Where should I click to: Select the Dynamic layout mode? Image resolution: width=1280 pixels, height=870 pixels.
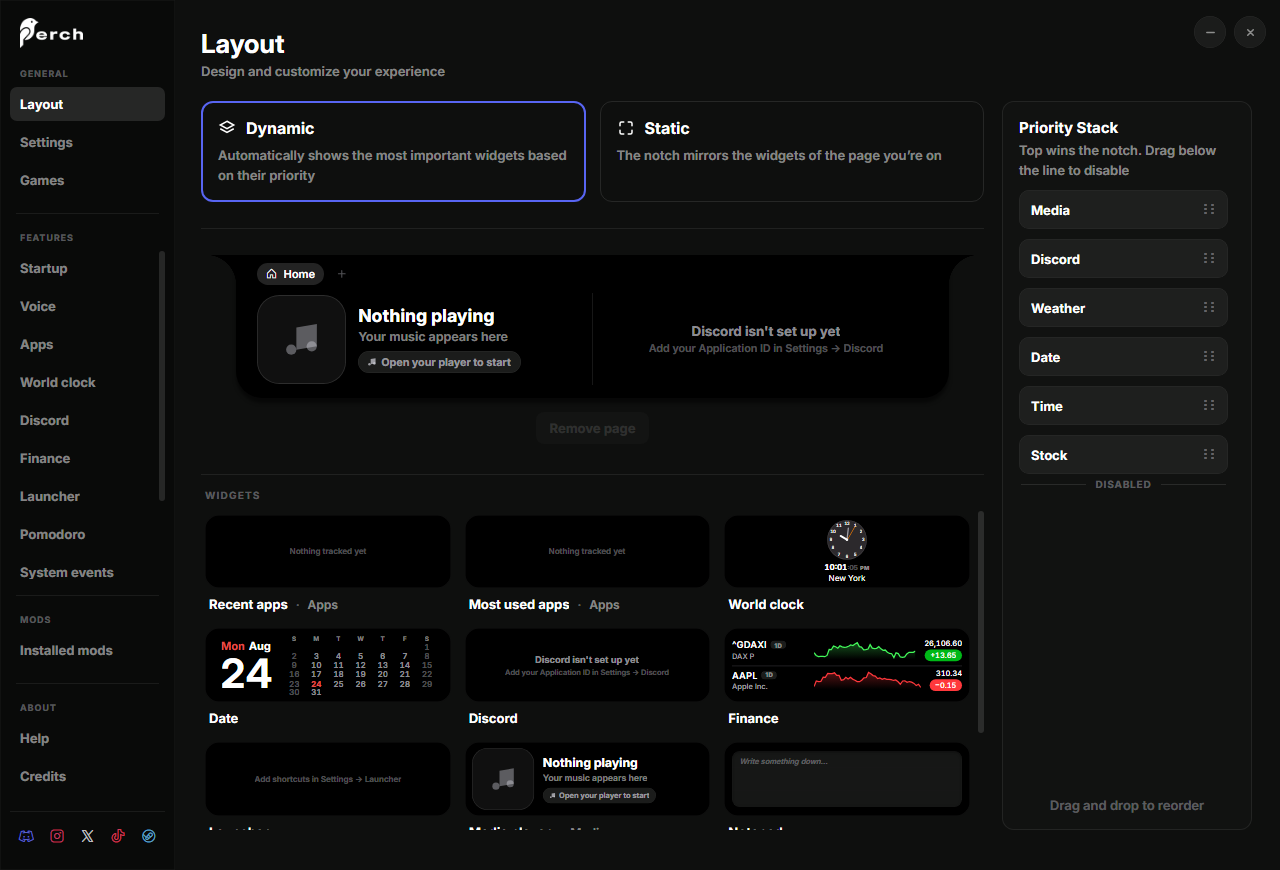point(393,151)
